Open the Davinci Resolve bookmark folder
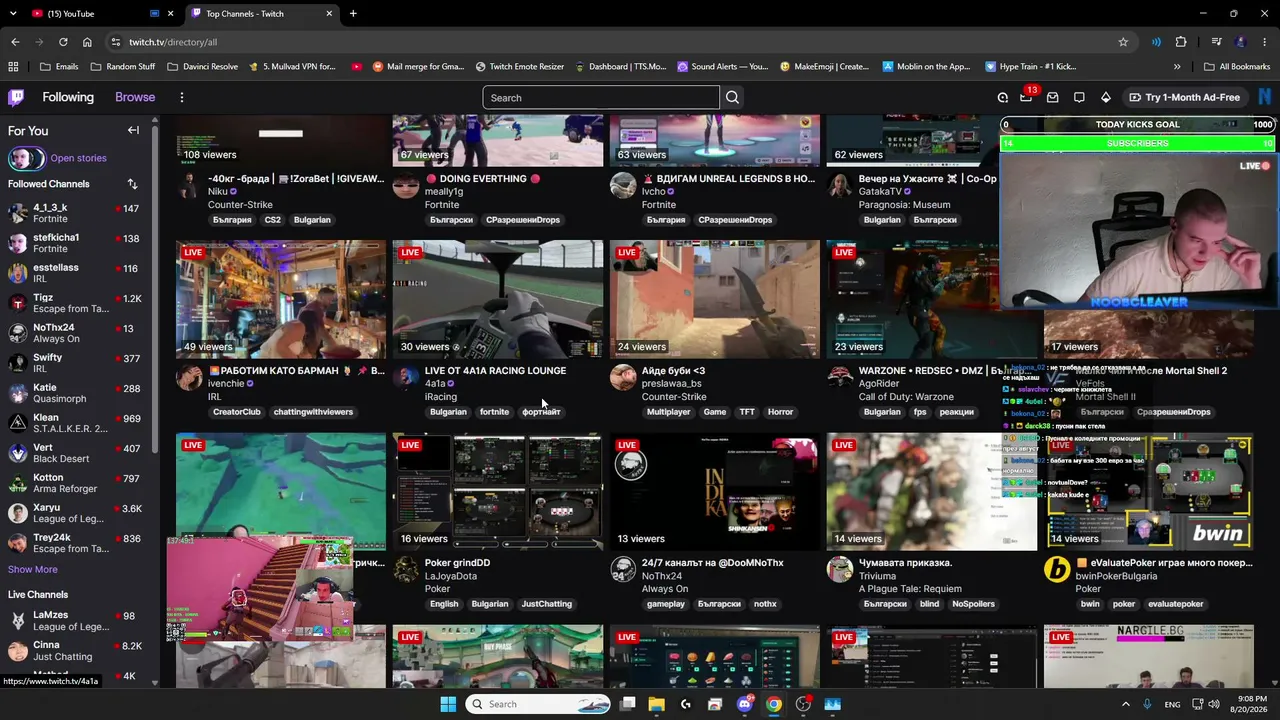Screen dimensions: 1280x720 pos(202,67)
